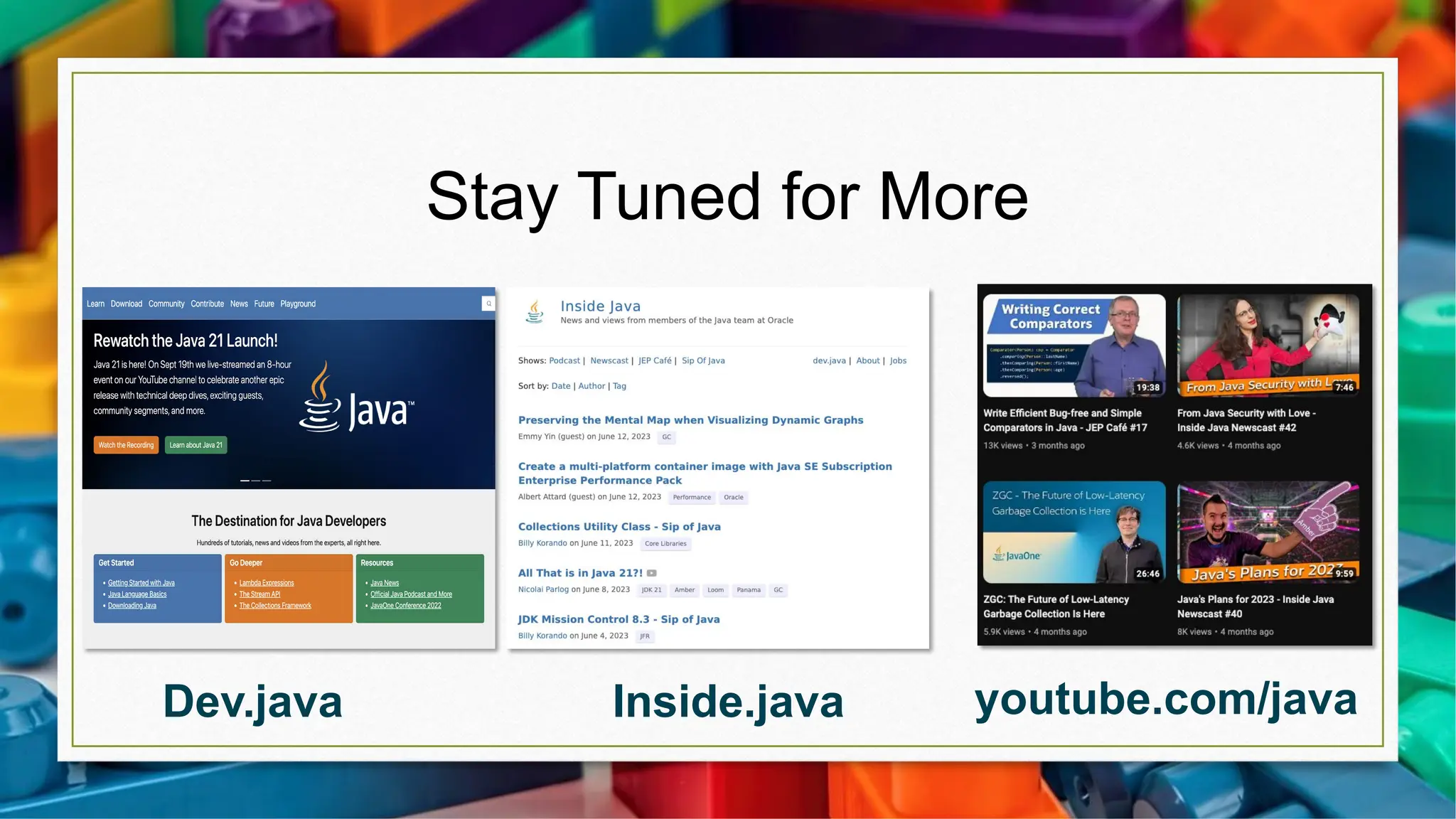Viewport: 1456px width, 819px height.
Task: Open the Jobs link
Action: click(898, 360)
